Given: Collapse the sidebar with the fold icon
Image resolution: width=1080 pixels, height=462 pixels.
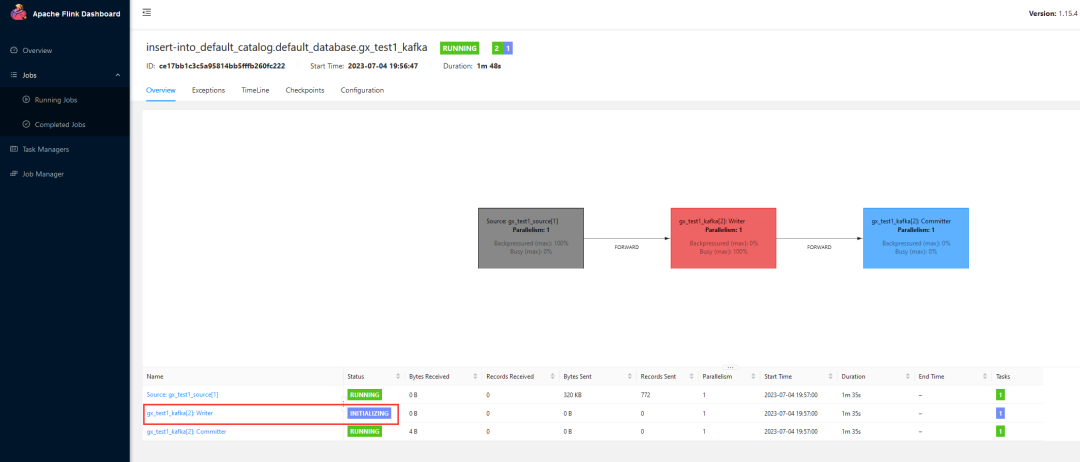Looking at the screenshot, I should 147,12.
